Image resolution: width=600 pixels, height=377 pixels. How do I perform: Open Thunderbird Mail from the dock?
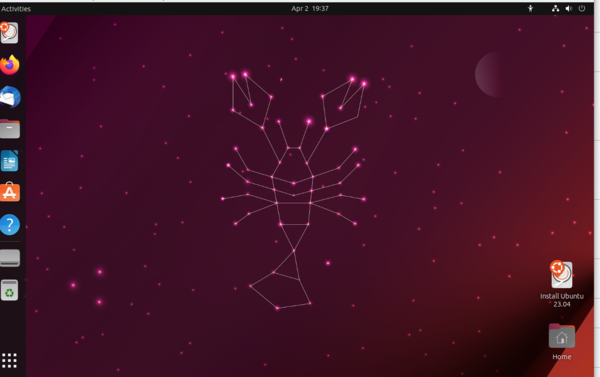click(10, 97)
